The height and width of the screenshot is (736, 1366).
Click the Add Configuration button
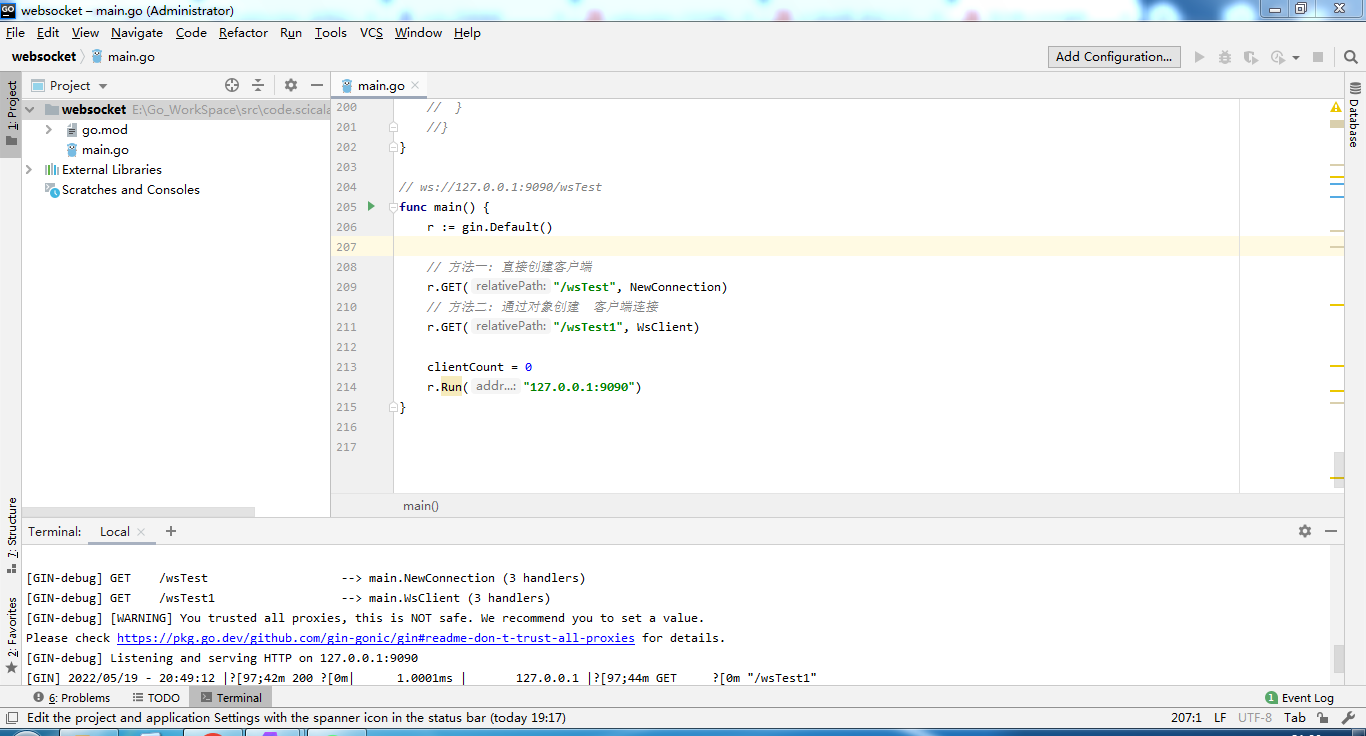pyautogui.click(x=1113, y=56)
